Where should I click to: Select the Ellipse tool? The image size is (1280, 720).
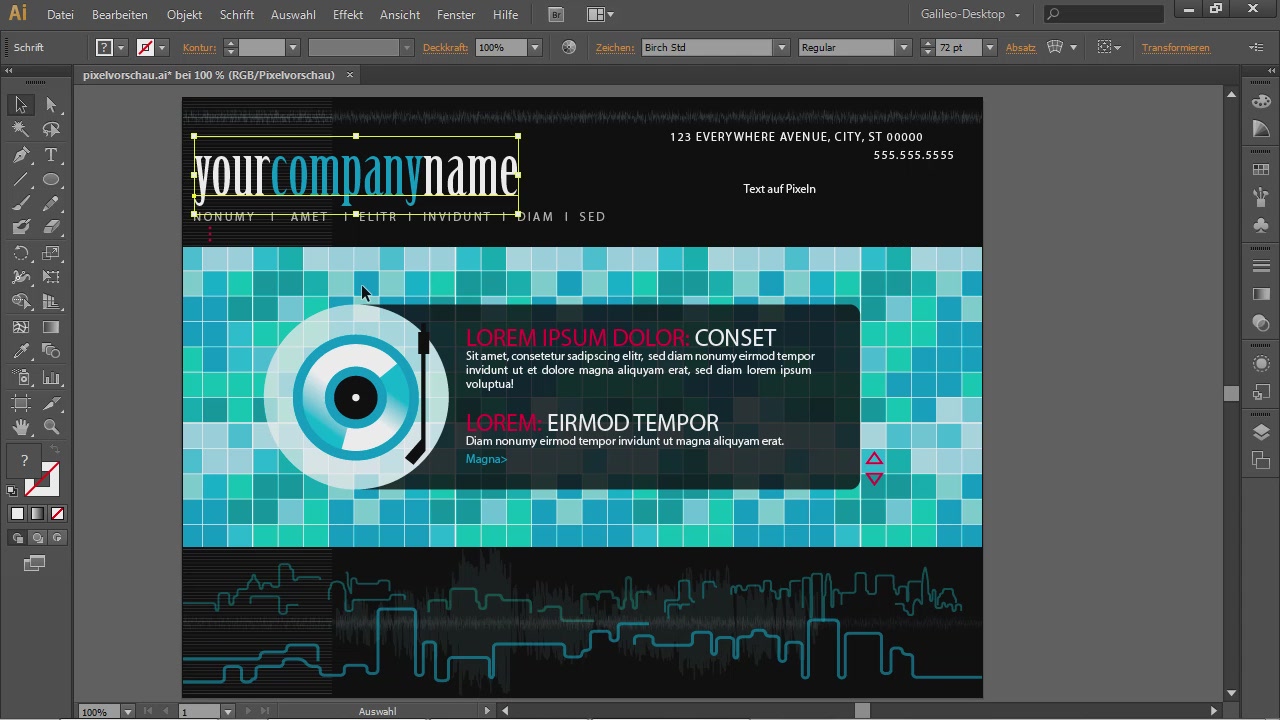click(51, 180)
